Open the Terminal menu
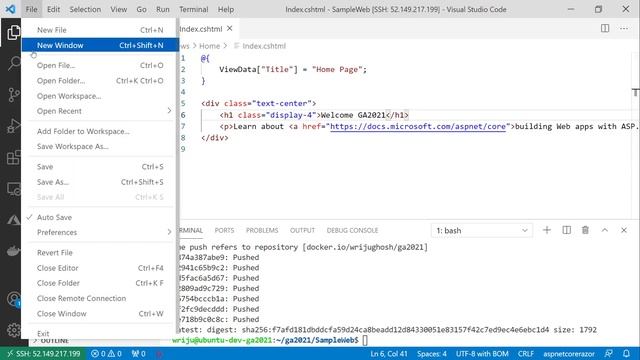Screen dimensions: 640x360 (x=193, y=9)
